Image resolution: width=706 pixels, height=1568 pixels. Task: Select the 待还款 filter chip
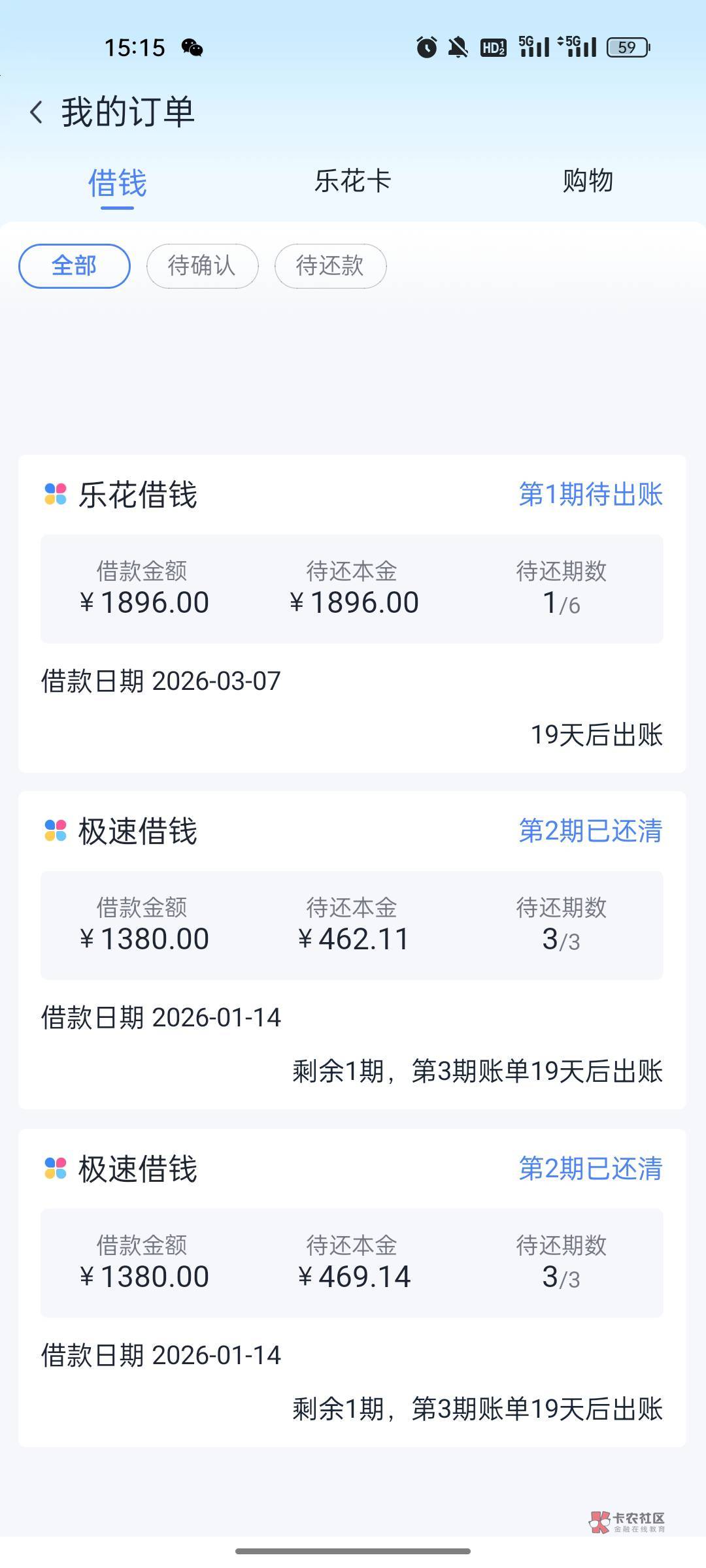(x=330, y=266)
